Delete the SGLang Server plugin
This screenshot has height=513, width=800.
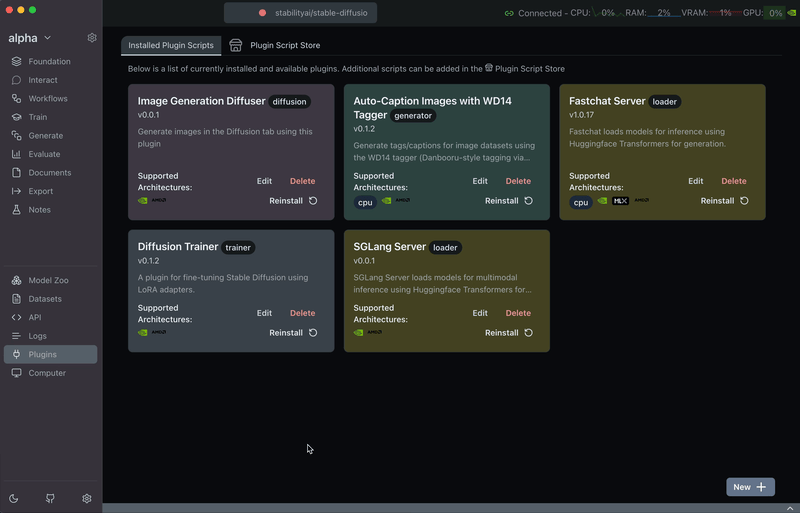click(518, 313)
